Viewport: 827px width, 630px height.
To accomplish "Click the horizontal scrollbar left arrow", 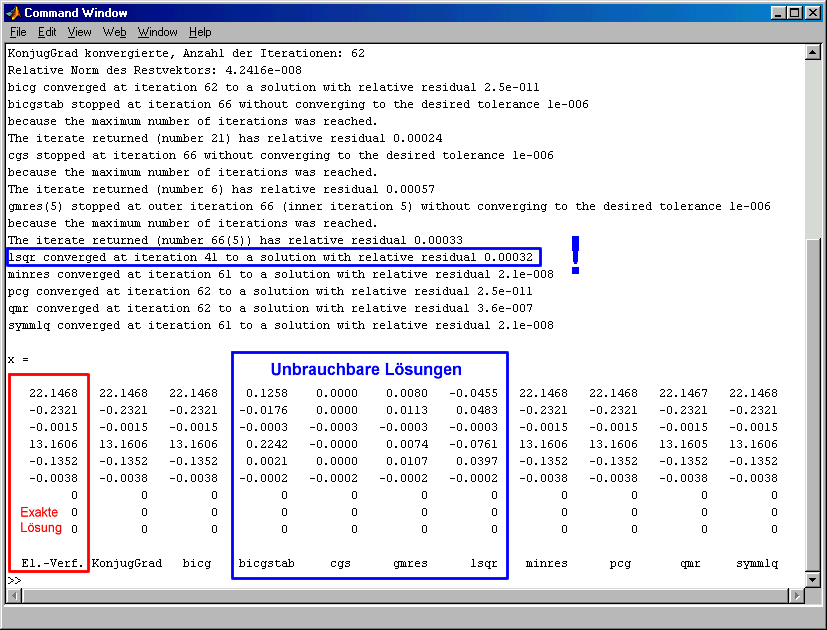I will (x=13, y=596).
